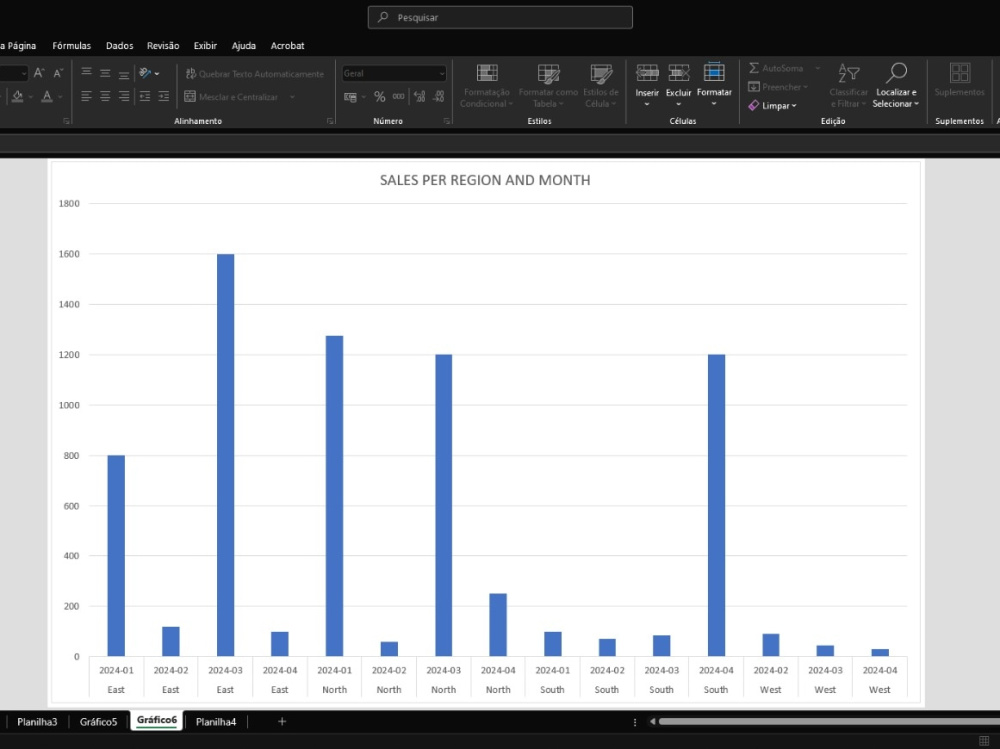Click the Inserir cells button
Image resolution: width=1000 pixels, height=749 pixels.
point(647,85)
